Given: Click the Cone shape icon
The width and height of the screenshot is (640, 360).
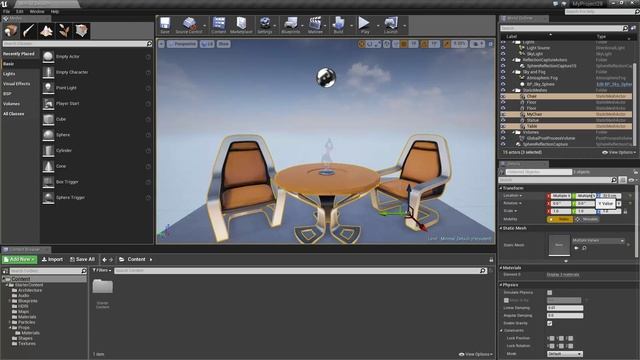Looking at the screenshot, I should (x=48, y=166).
